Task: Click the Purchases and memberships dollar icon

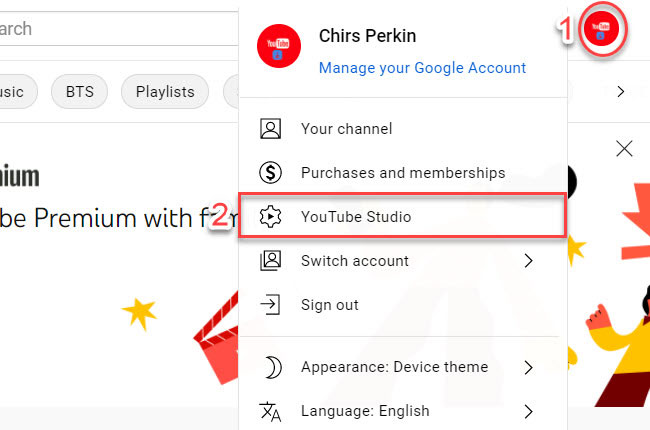Action: pyautogui.click(x=270, y=173)
